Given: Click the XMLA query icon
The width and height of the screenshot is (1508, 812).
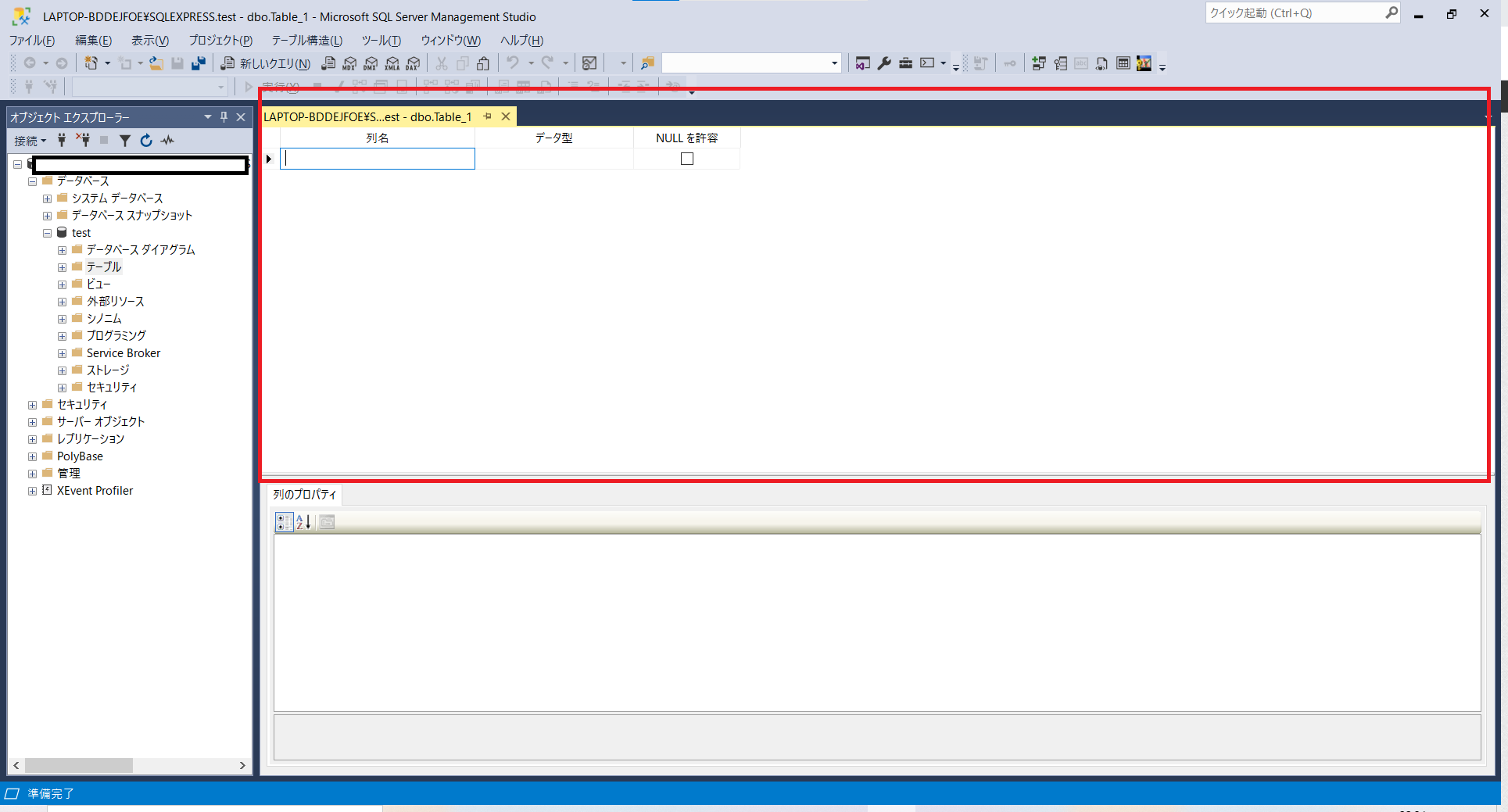Looking at the screenshot, I should pyautogui.click(x=392, y=63).
